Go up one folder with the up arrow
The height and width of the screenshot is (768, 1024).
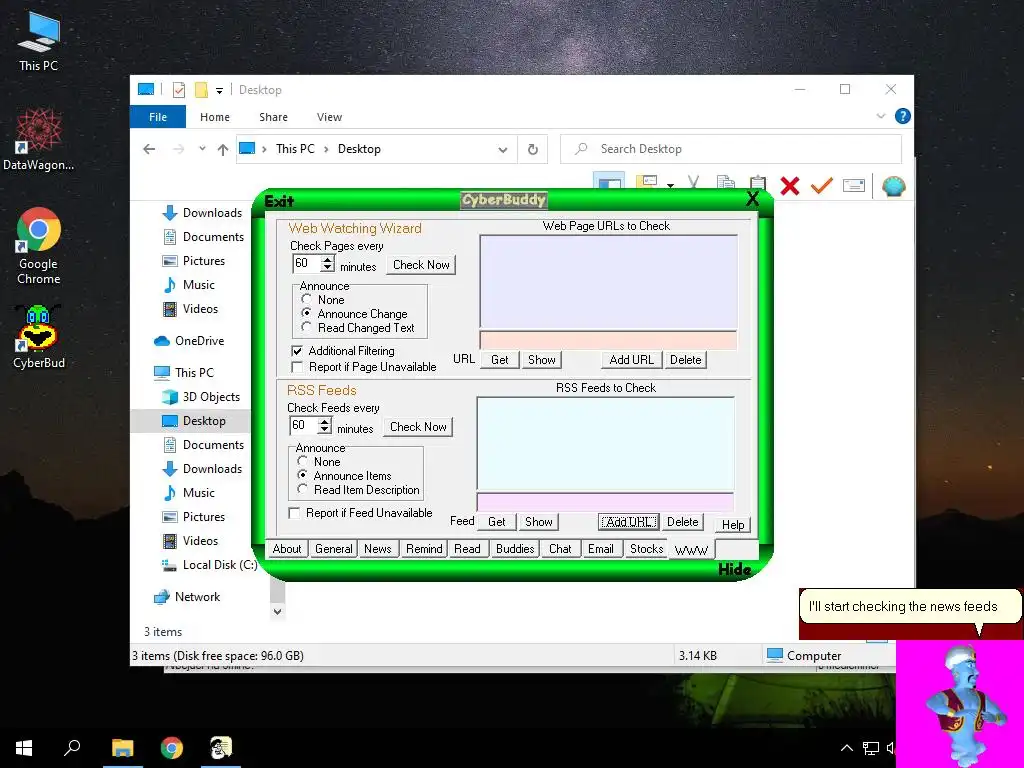click(x=223, y=150)
